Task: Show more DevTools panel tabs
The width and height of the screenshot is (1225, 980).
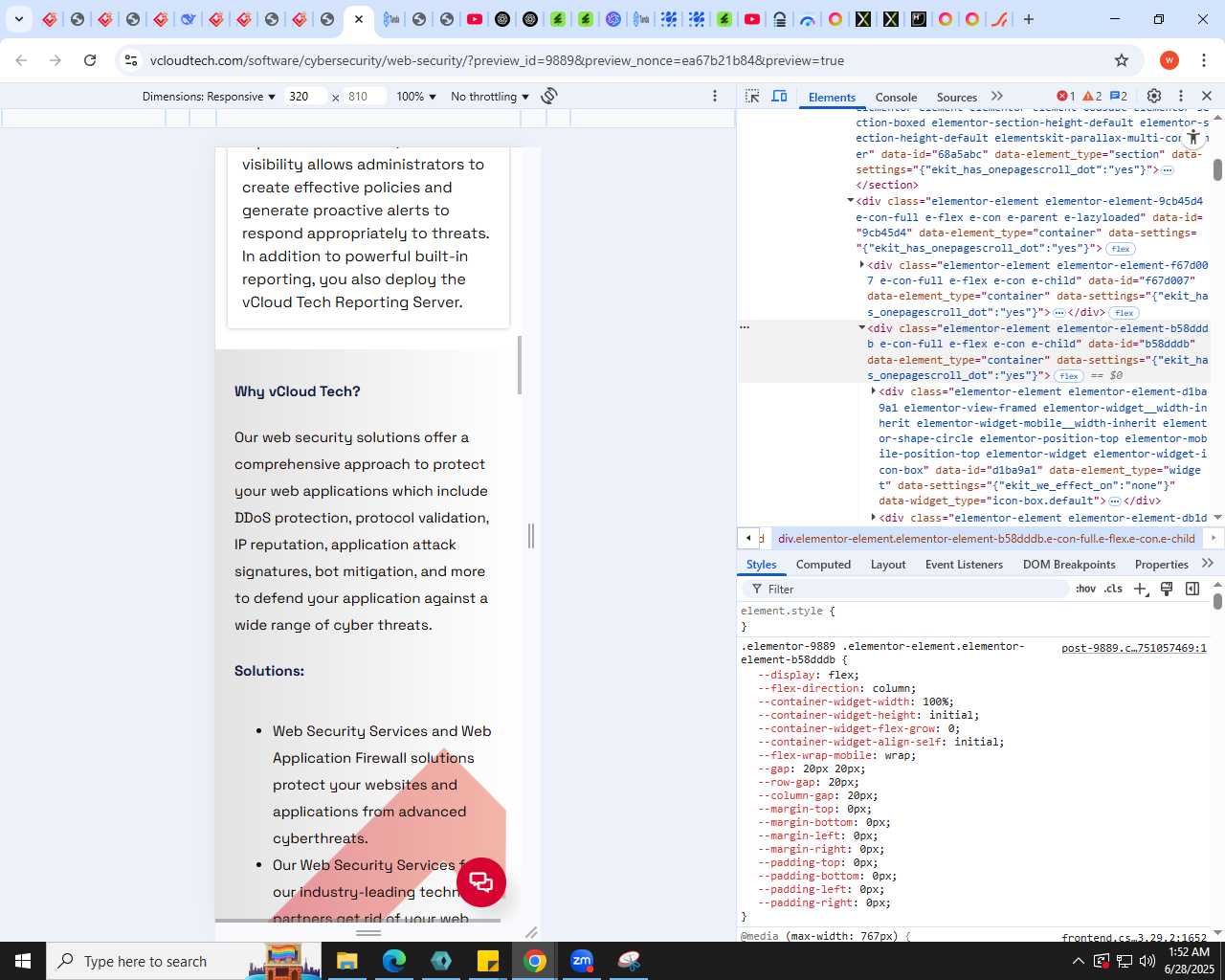Action: (x=997, y=96)
